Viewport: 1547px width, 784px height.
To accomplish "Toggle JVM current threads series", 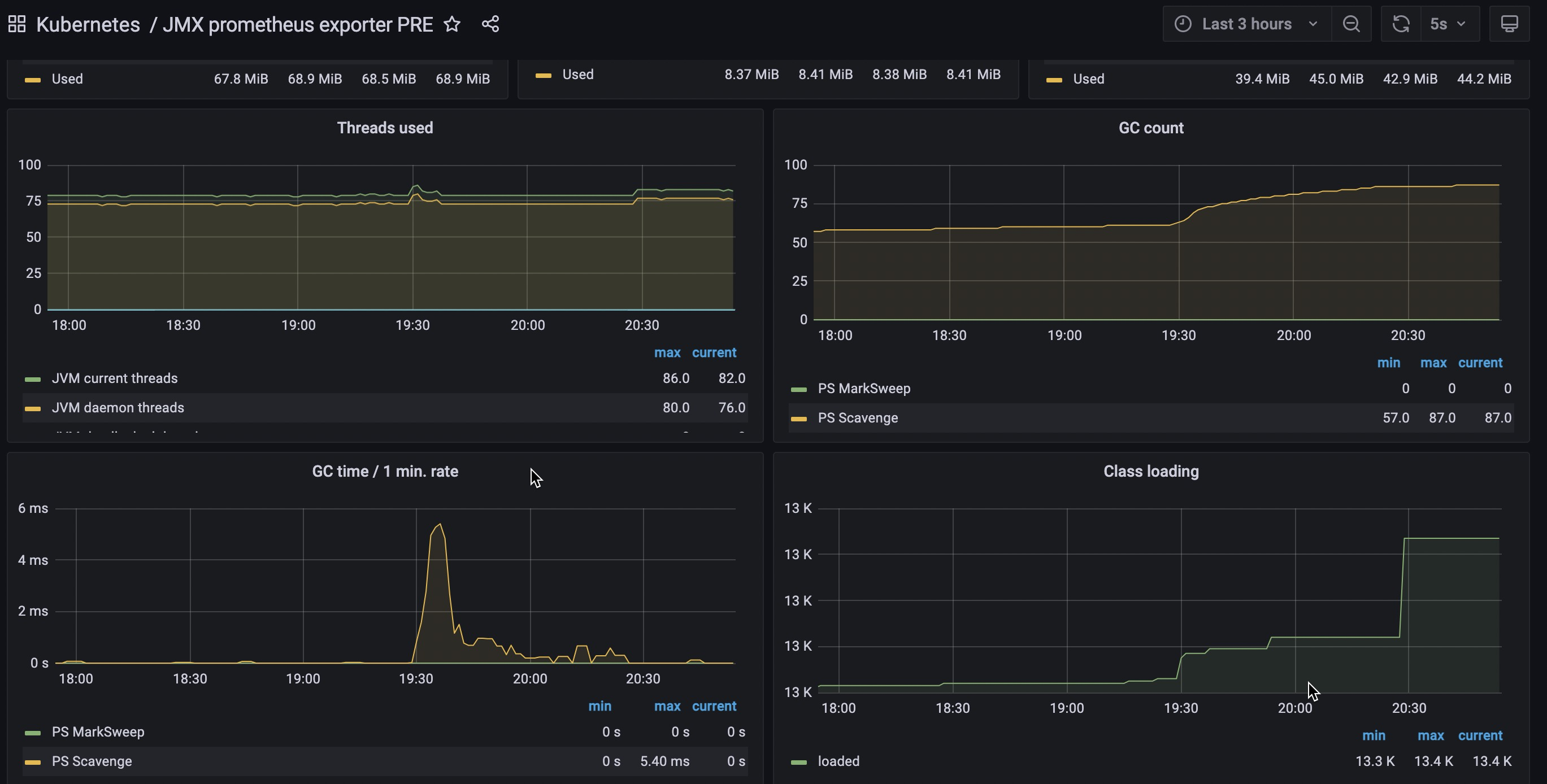I will [x=115, y=378].
